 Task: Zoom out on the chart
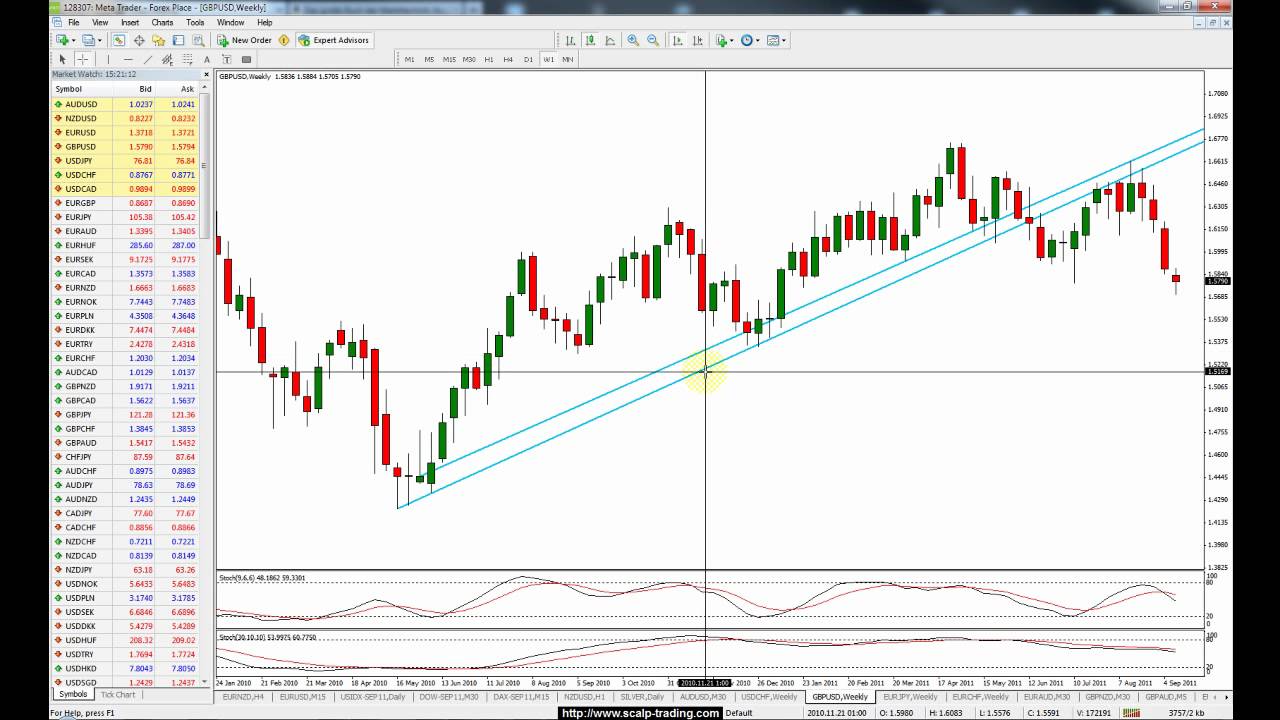pos(653,40)
